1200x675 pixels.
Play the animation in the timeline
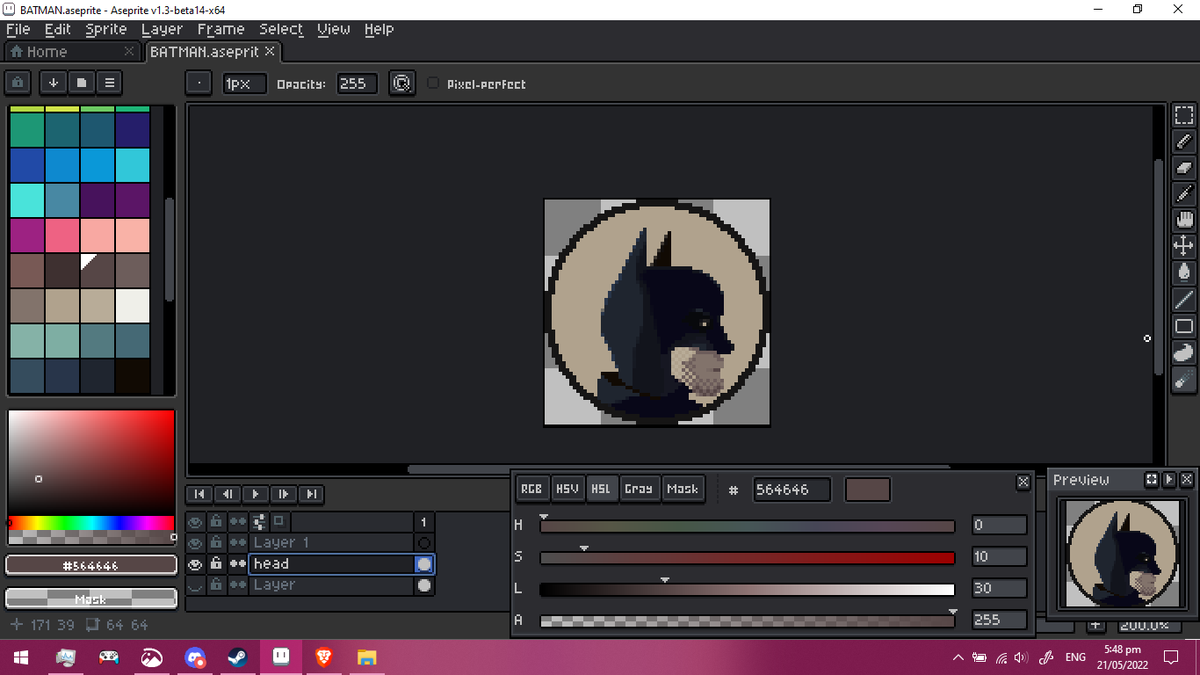[x=255, y=494]
